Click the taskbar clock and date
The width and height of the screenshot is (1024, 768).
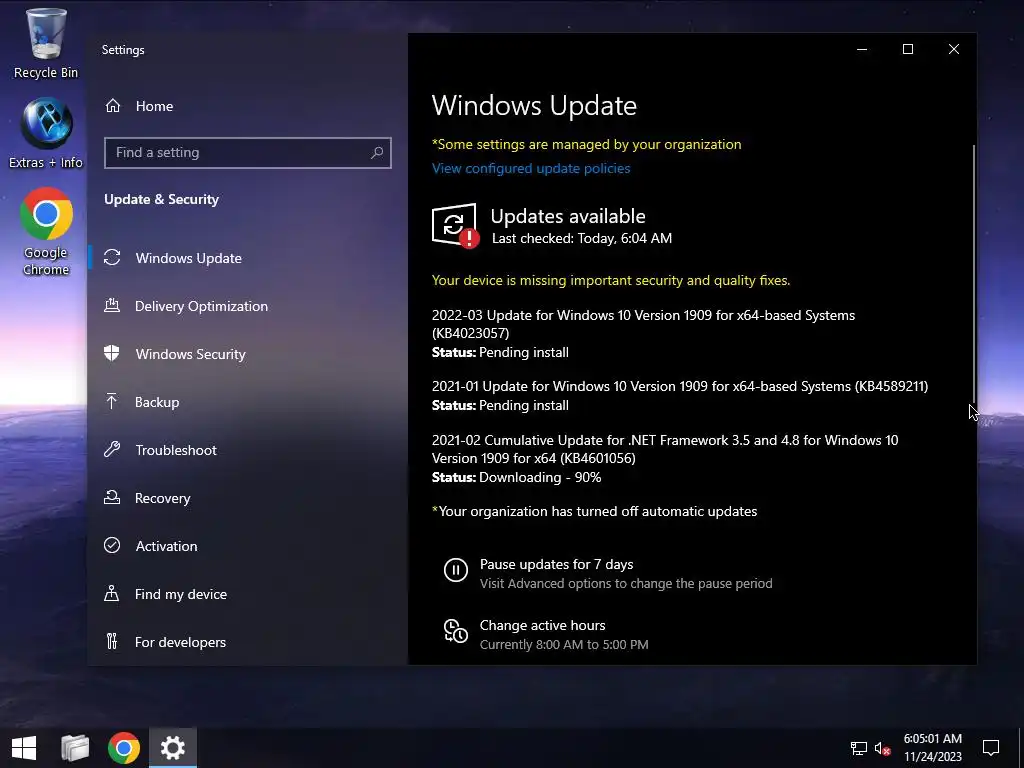tap(932, 748)
